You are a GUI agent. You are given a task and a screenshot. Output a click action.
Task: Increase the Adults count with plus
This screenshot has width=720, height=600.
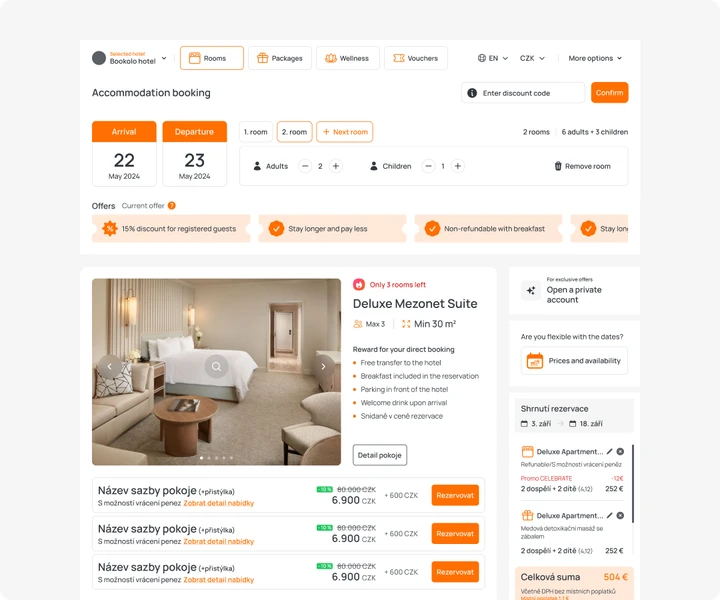pos(336,166)
